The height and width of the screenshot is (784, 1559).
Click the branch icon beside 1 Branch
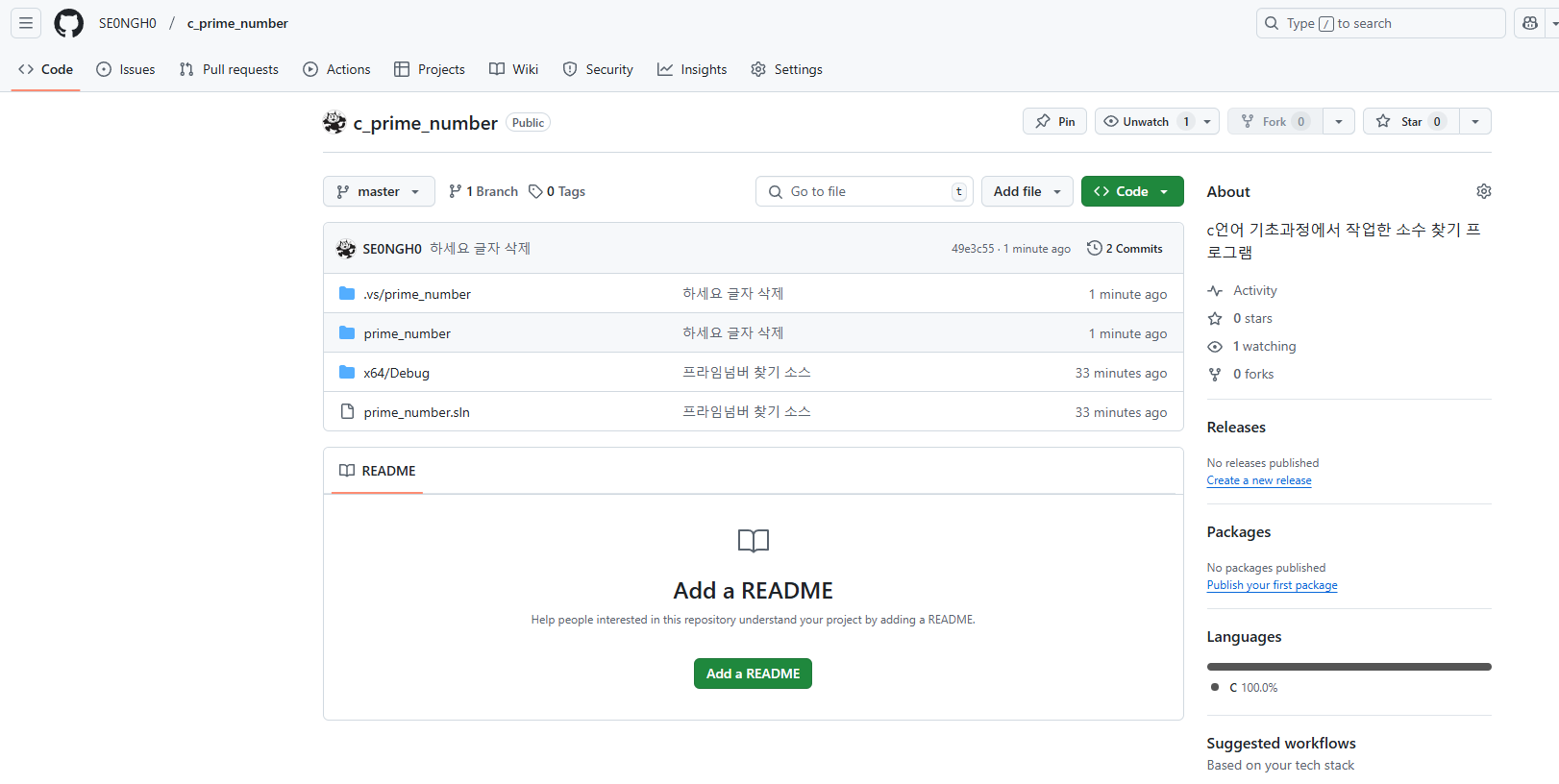pyautogui.click(x=456, y=191)
